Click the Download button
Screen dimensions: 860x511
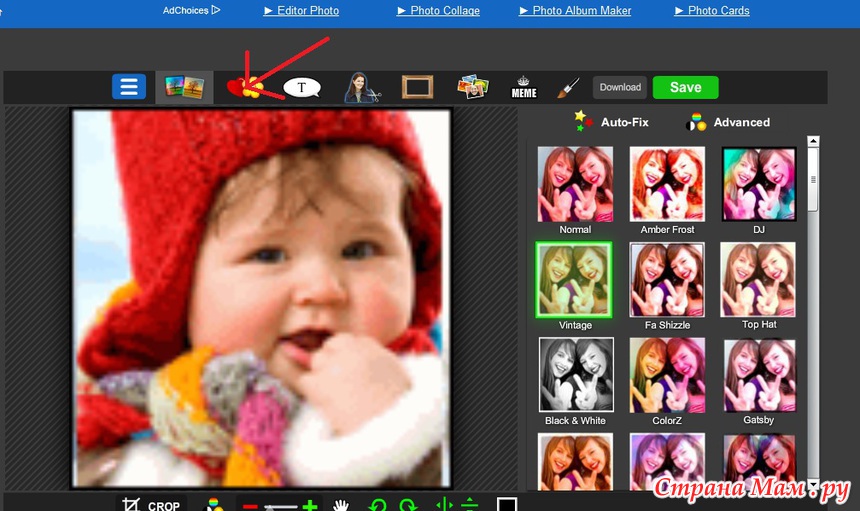click(x=620, y=87)
